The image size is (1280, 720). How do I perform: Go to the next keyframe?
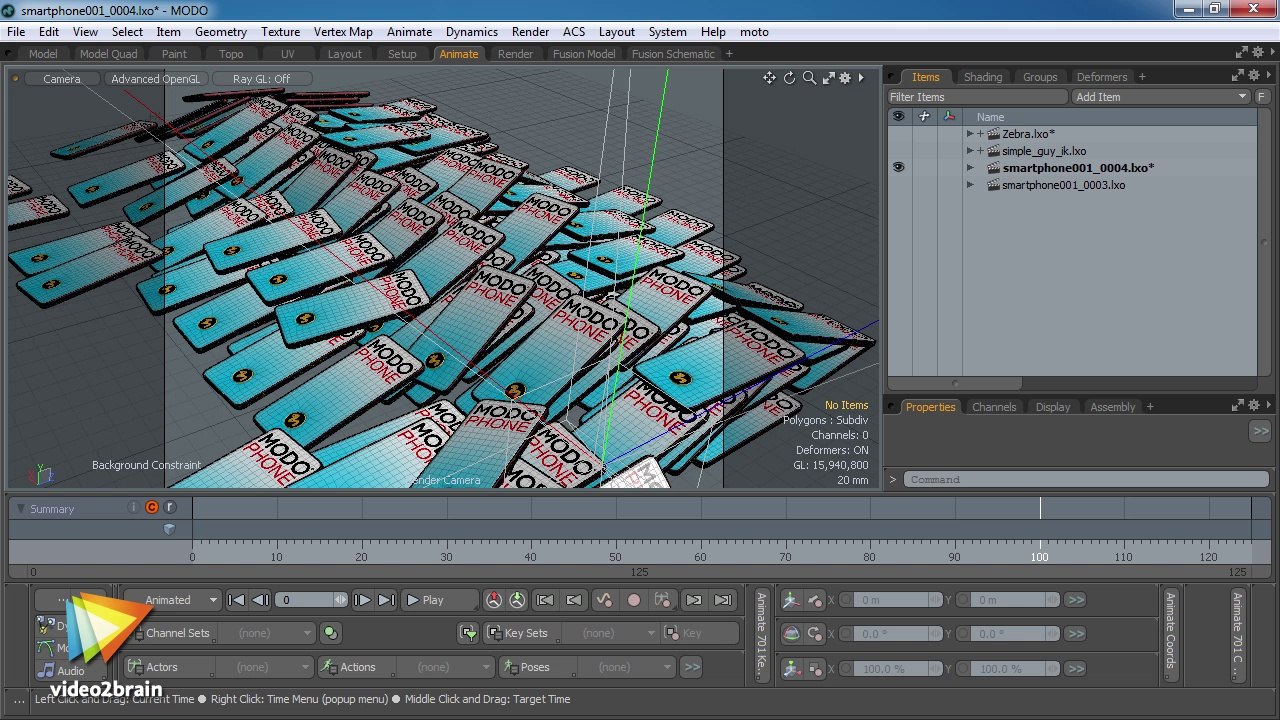pyautogui.click(x=694, y=600)
